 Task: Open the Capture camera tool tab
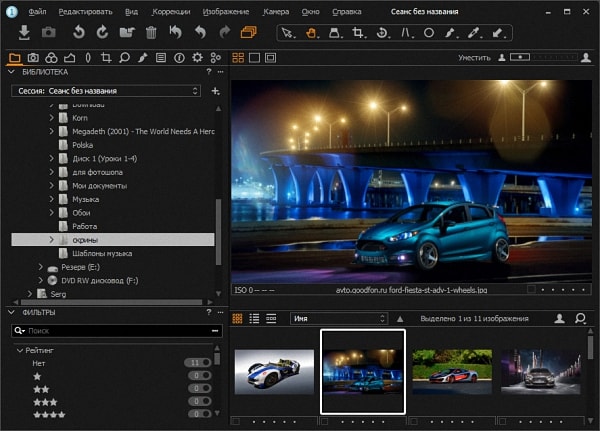pos(33,58)
